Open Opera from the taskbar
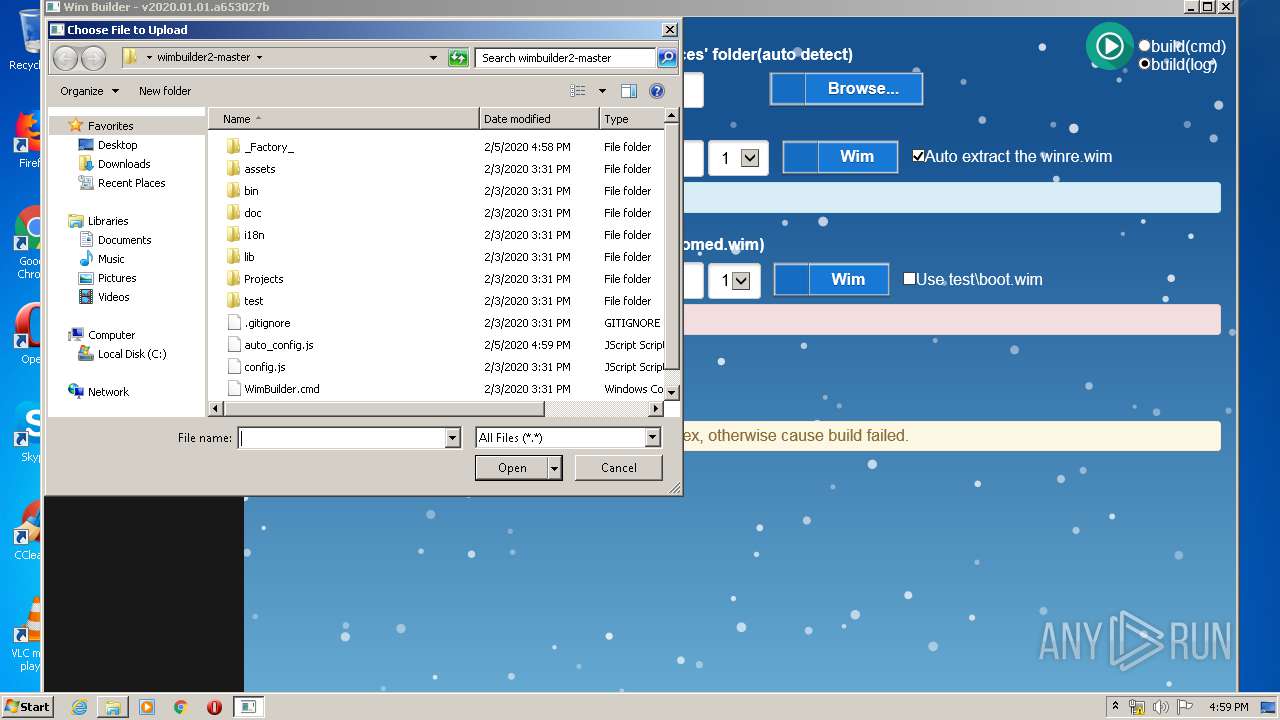Screen dimensions: 1280x720 (x=214, y=707)
